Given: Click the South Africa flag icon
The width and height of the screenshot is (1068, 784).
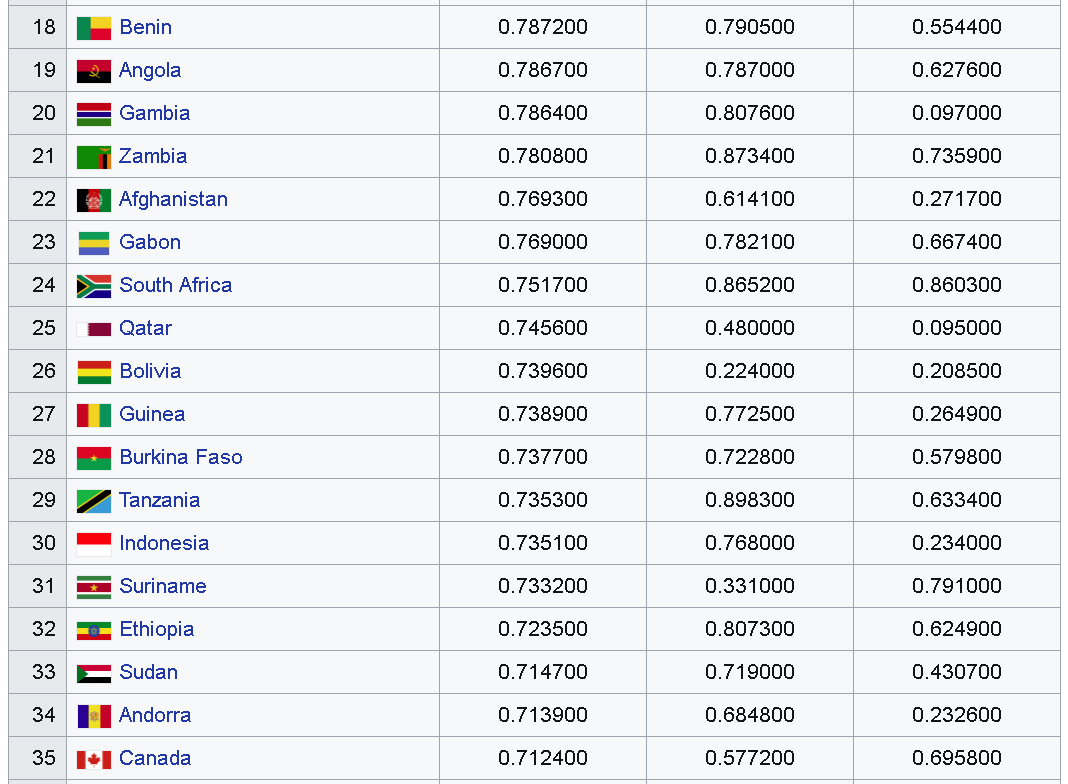Looking at the screenshot, I should [x=94, y=286].
